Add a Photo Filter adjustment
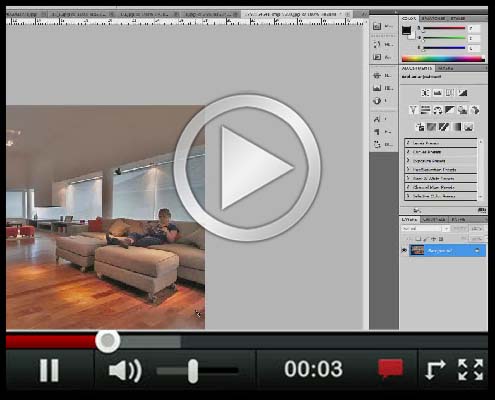Image resolution: width=495 pixels, height=400 pixels. pyautogui.click(x=462, y=110)
